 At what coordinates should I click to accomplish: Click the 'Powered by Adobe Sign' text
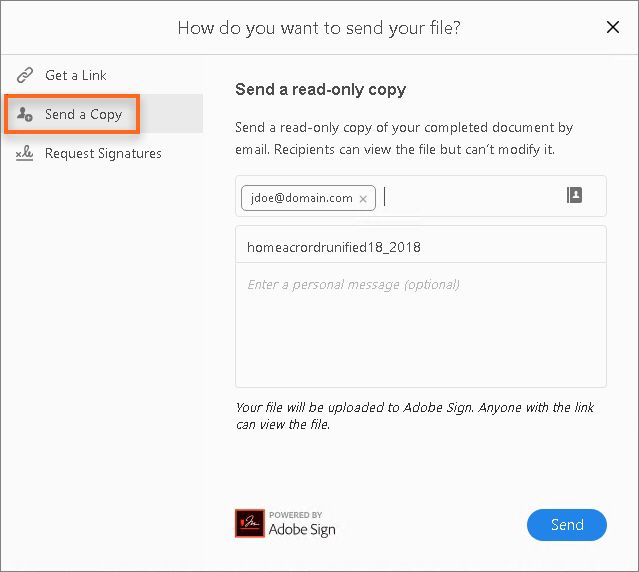tap(302, 525)
